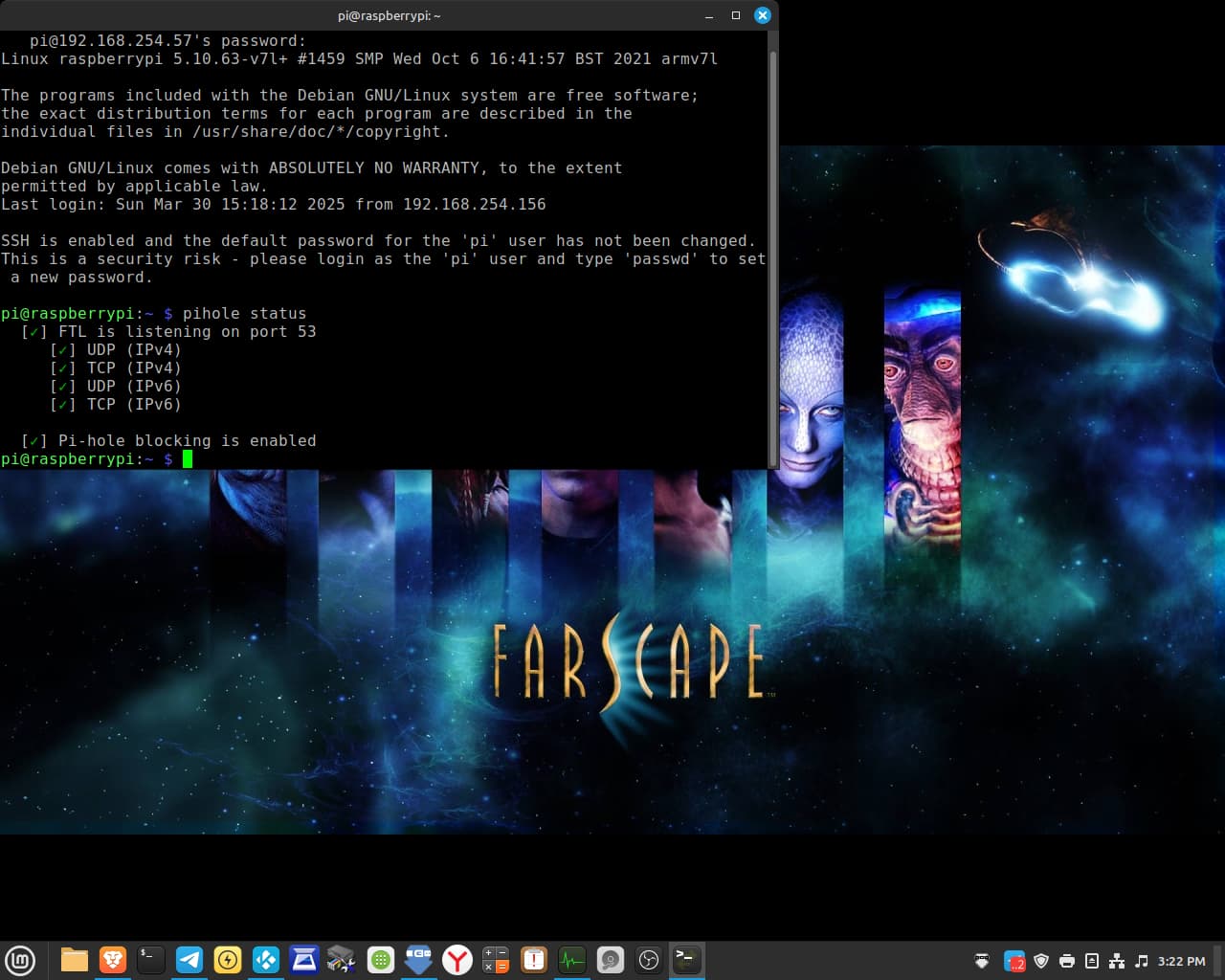This screenshot has height=980, width=1225.
Task: Launch Kodi media center from the taskbar
Action: (x=266, y=960)
